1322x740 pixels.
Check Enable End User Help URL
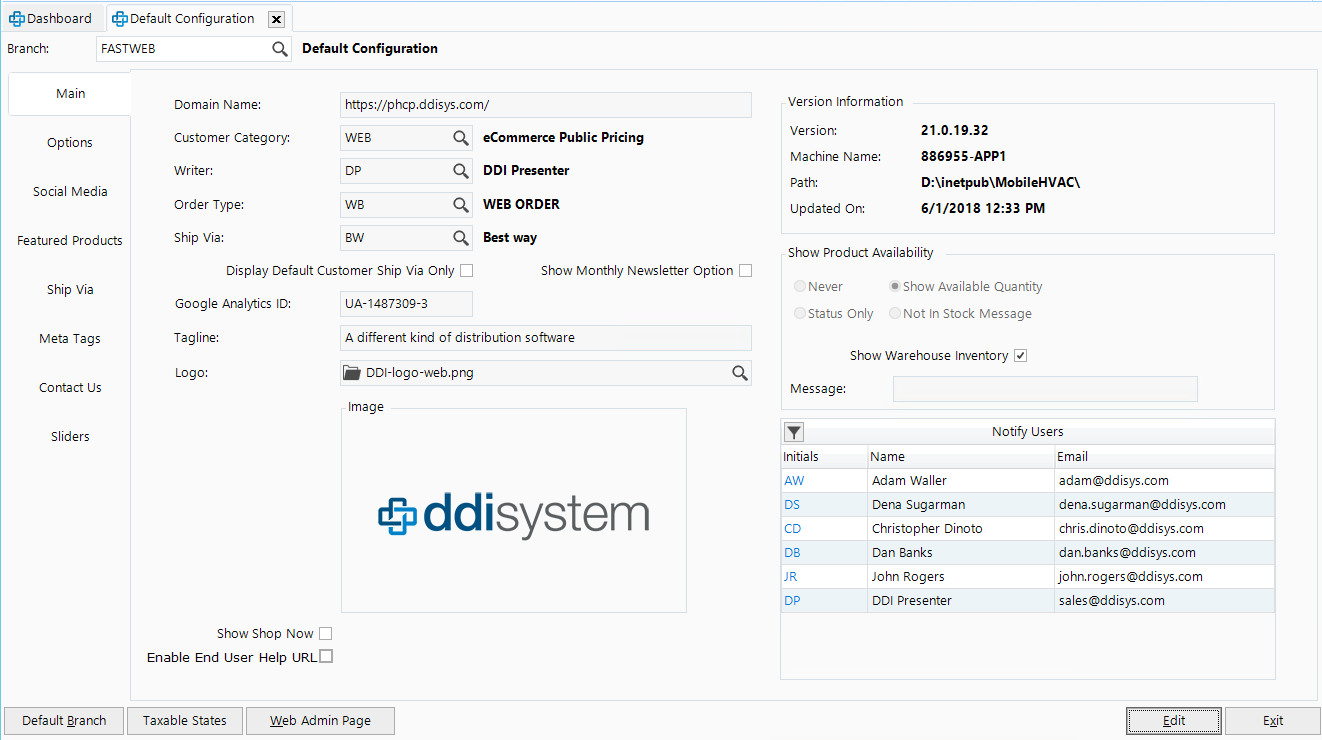(x=326, y=656)
